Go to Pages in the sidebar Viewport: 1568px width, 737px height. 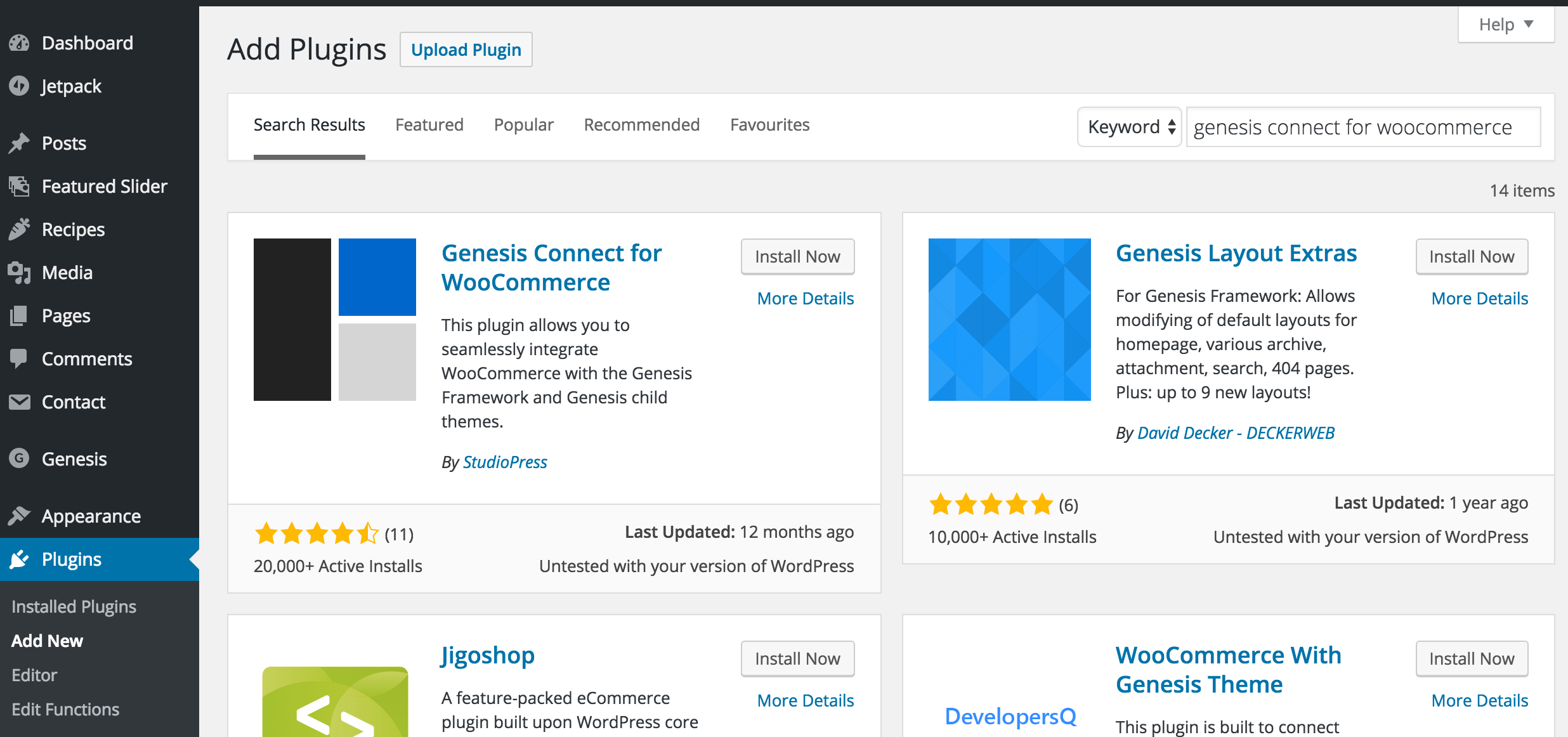[x=100, y=316]
